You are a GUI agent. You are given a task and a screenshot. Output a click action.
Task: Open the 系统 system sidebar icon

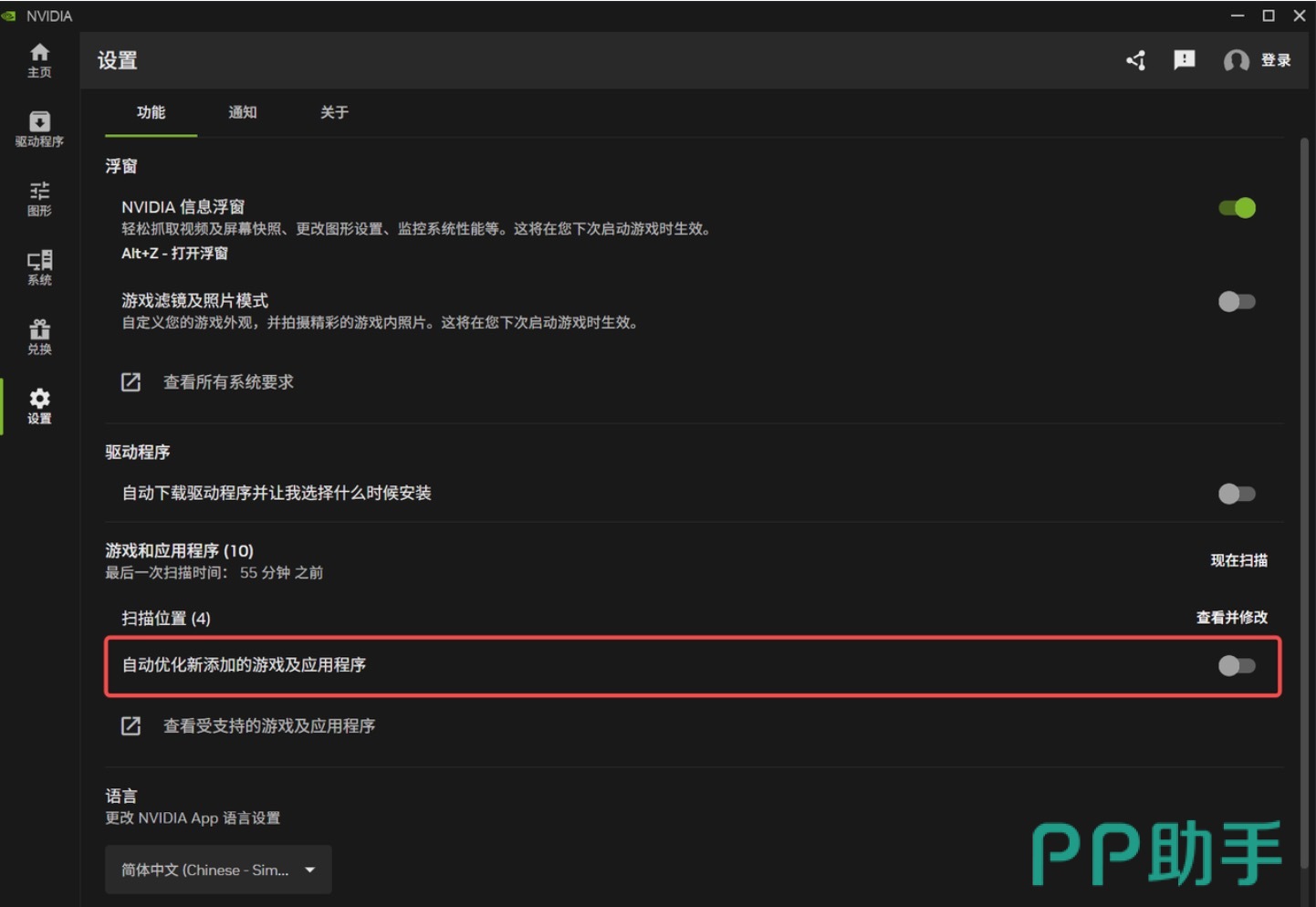(39, 268)
